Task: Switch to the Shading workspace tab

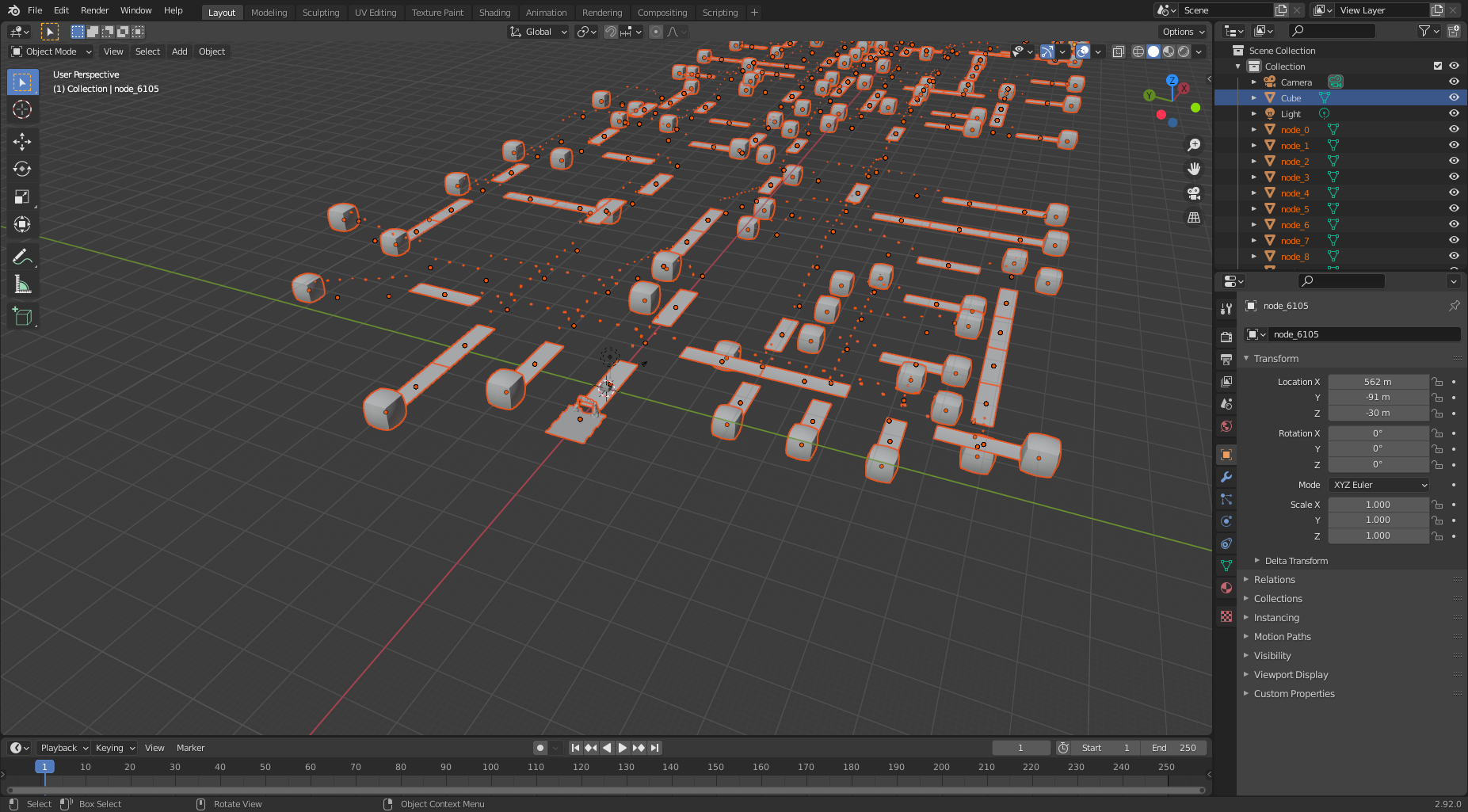Action: tap(494, 12)
